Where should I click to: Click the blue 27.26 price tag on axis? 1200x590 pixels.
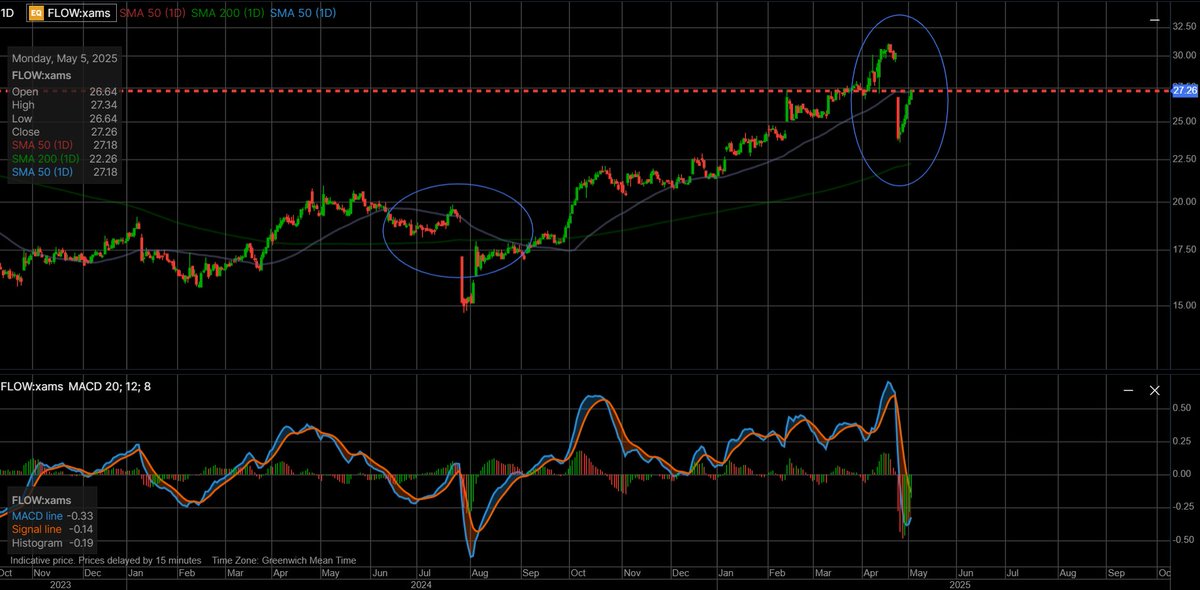pos(1184,90)
